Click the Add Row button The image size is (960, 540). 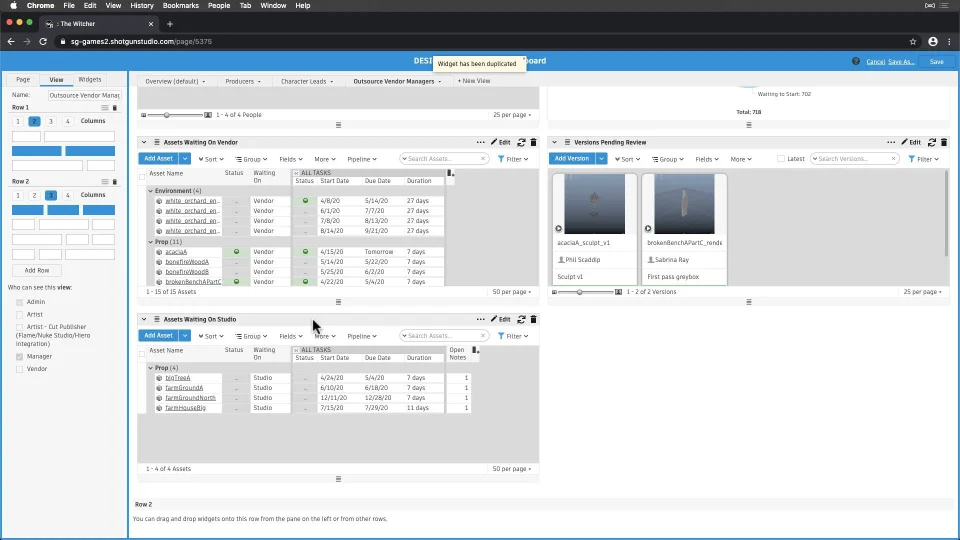pyautogui.click(x=37, y=270)
